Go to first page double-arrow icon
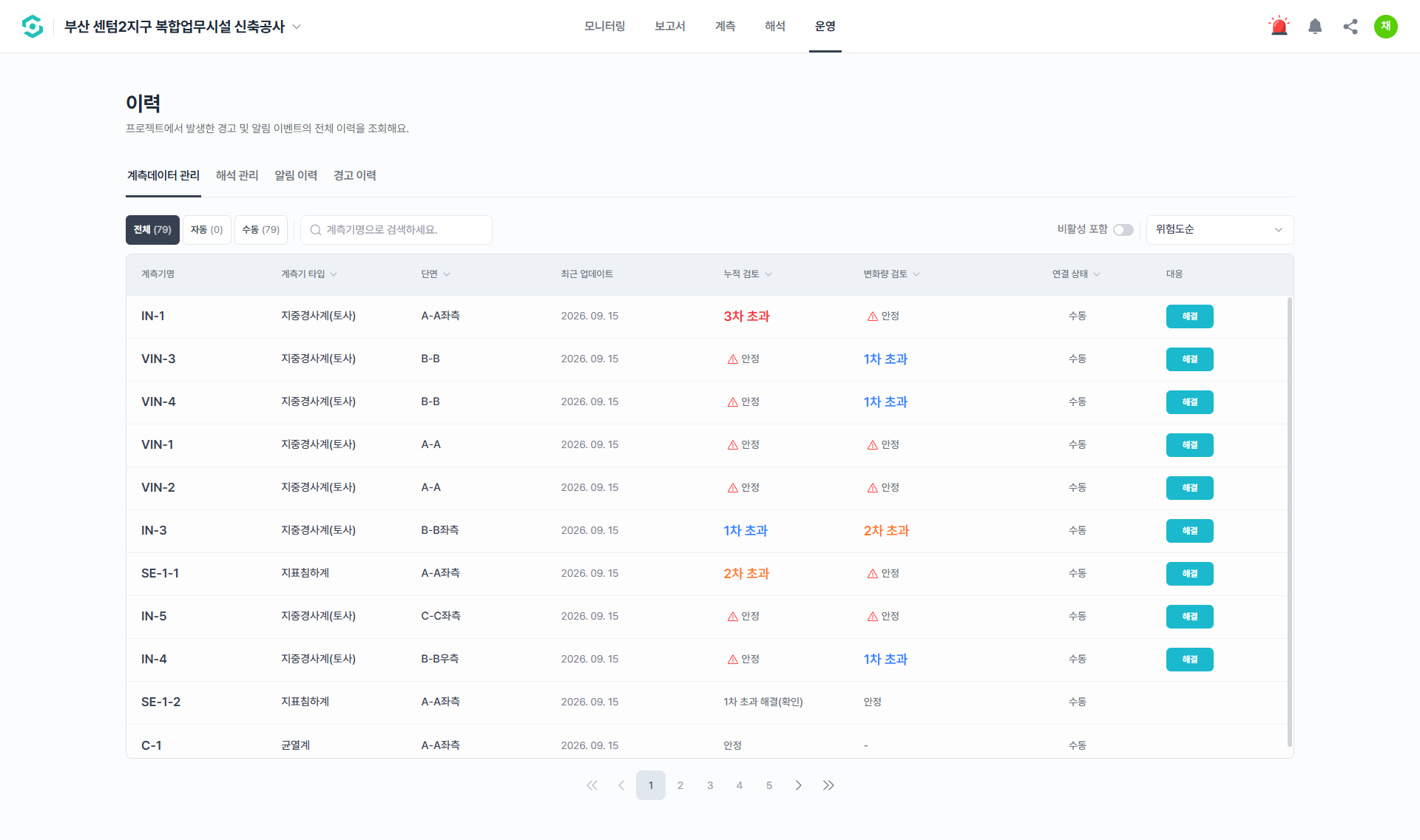 point(592,785)
